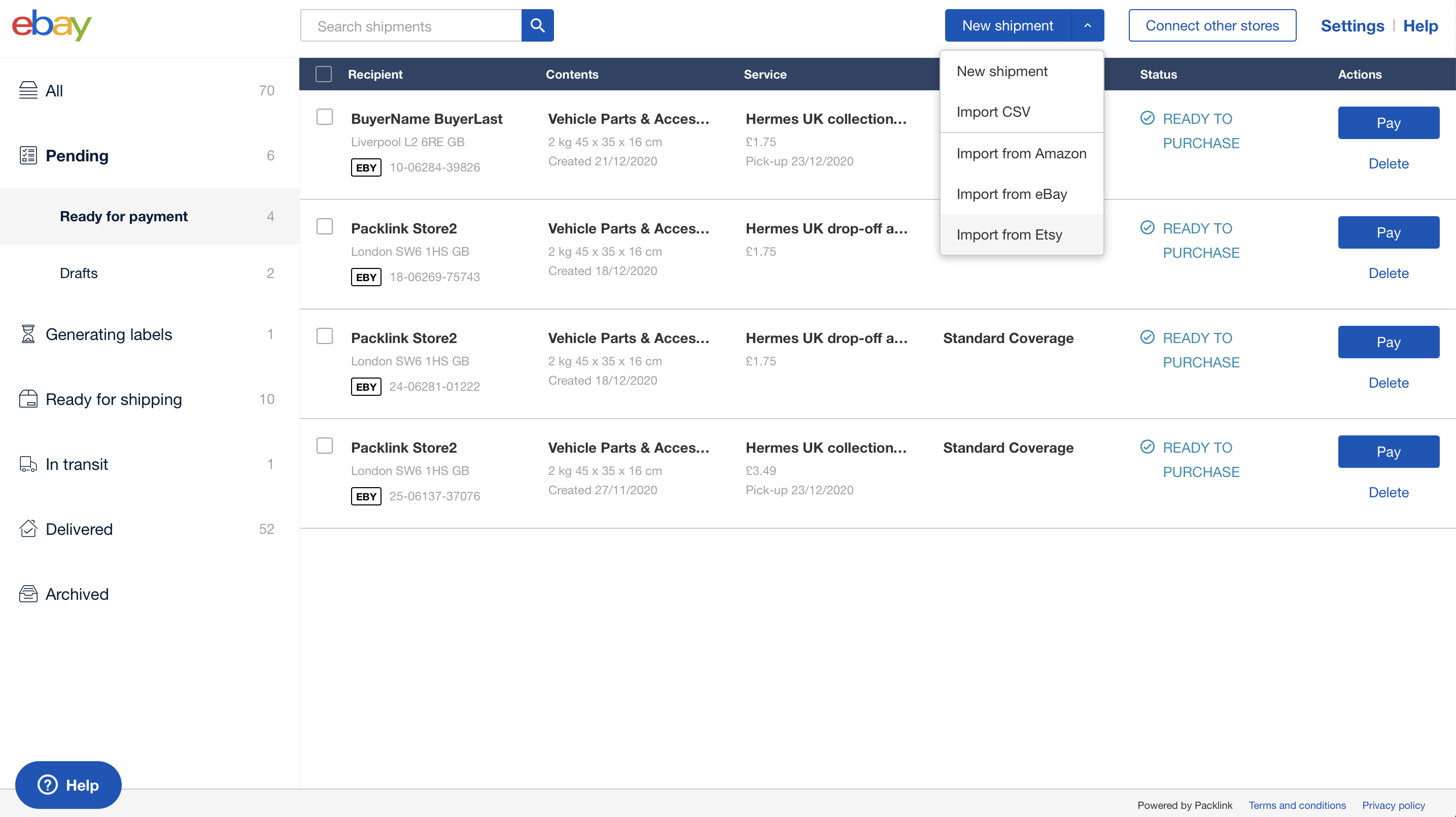Pay for order 18-06269-75743
Screen dimensions: 1456x817
[x=1389, y=232]
